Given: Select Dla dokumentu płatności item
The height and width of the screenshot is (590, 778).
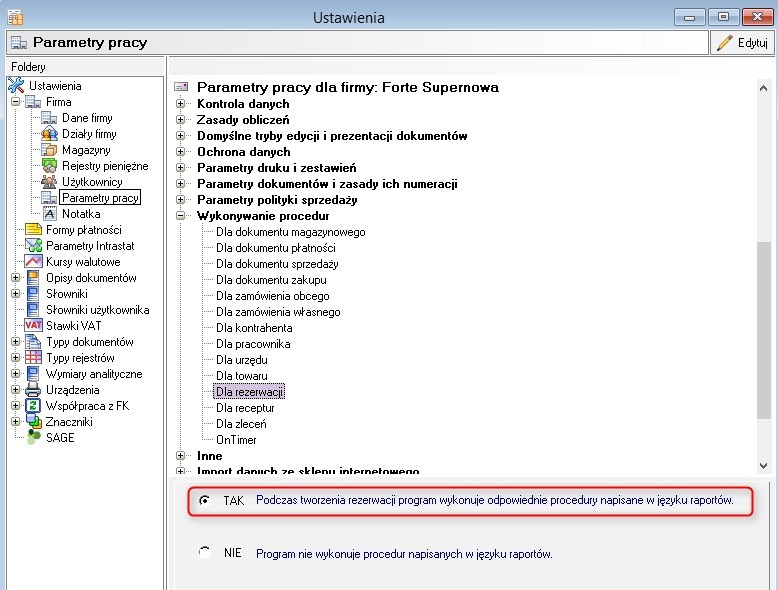Looking at the screenshot, I should 276,248.
